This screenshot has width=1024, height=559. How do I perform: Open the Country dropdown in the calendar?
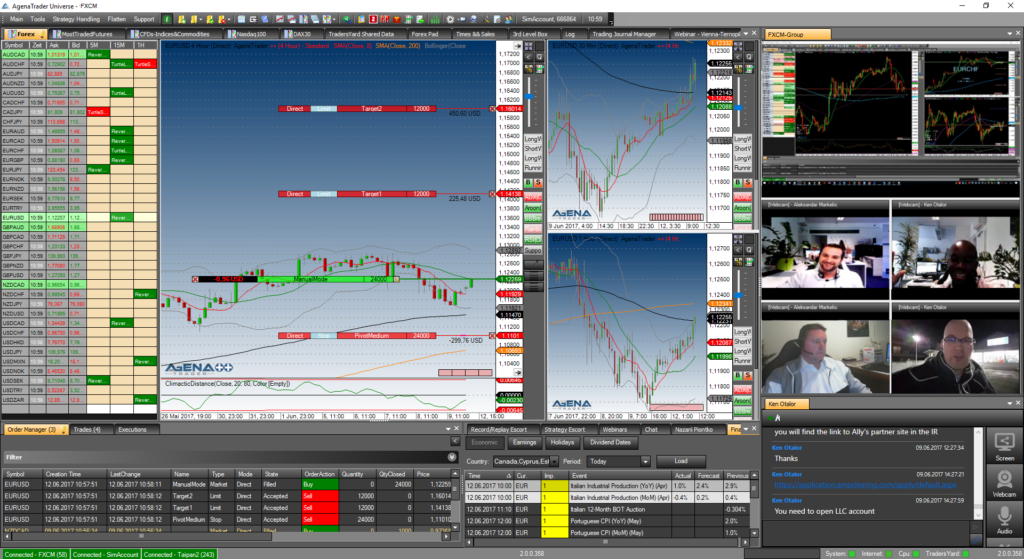coord(554,461)
